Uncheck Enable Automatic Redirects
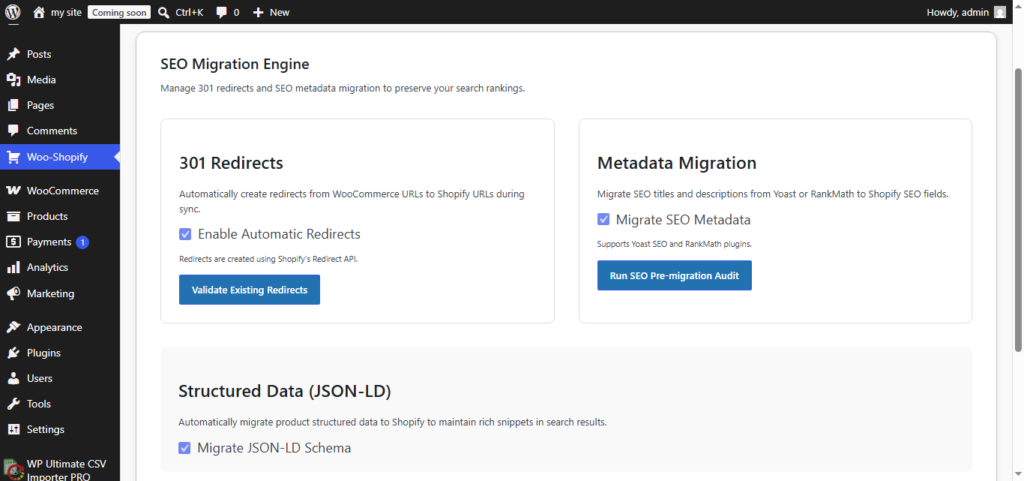 click(185, 234)
